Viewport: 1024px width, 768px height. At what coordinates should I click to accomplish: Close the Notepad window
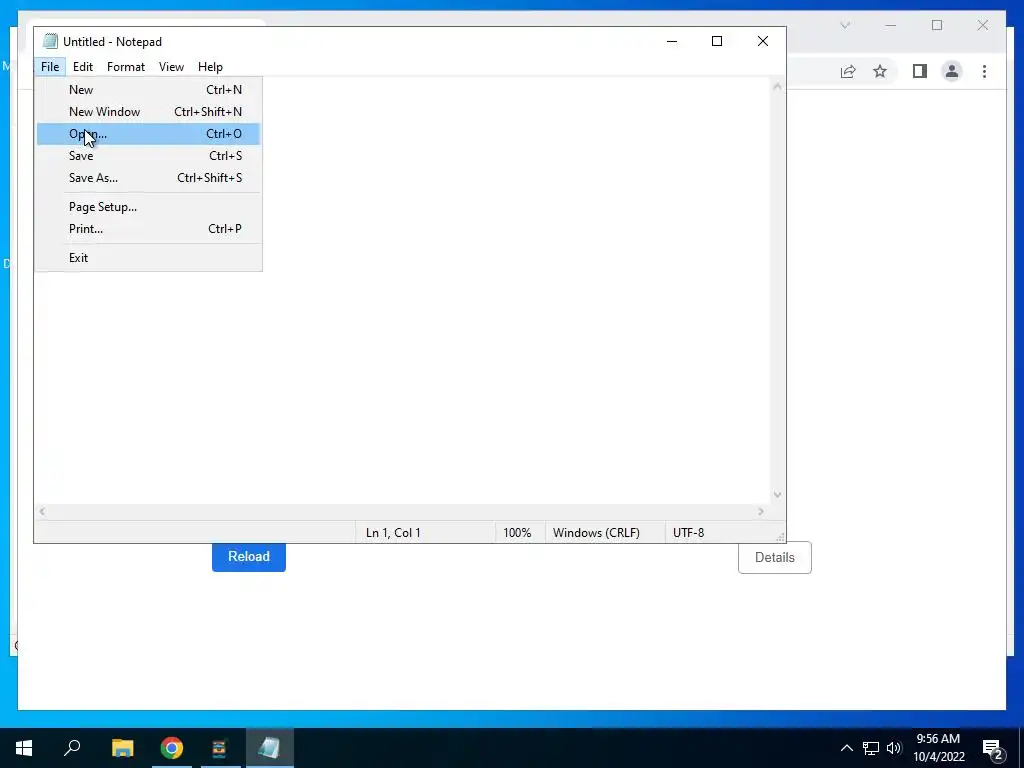pos(763,41)
